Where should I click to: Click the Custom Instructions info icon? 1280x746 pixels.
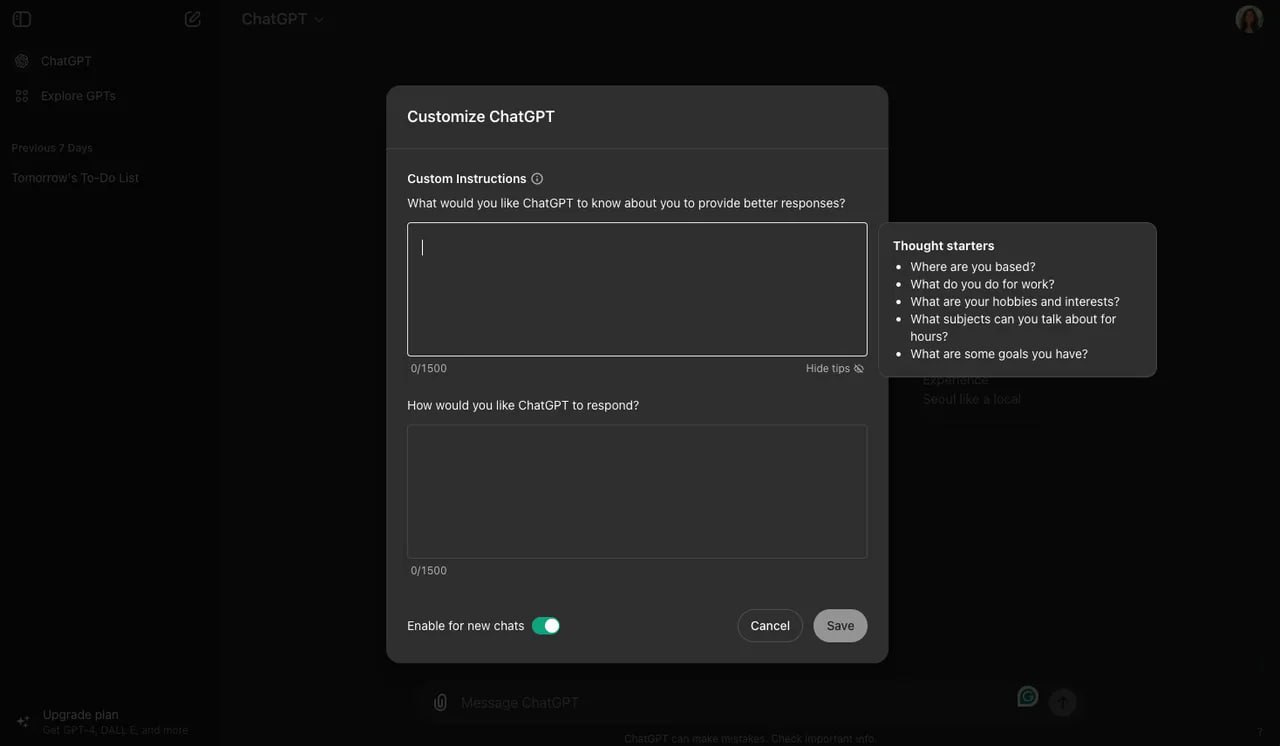pos(537,179)
